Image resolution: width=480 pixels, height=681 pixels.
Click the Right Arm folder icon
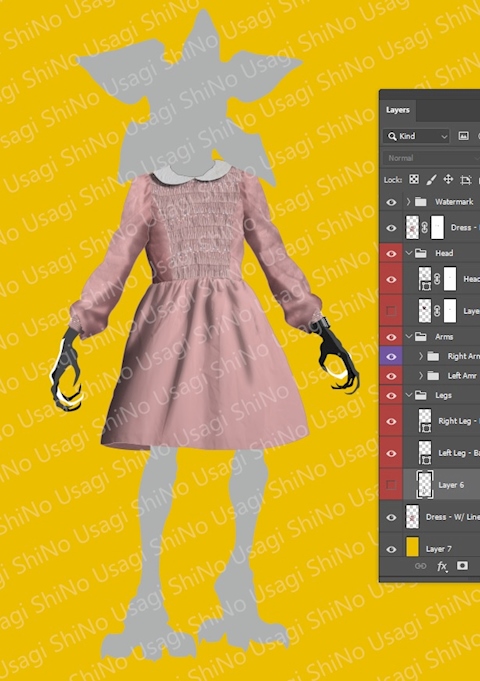click(433, 356)
